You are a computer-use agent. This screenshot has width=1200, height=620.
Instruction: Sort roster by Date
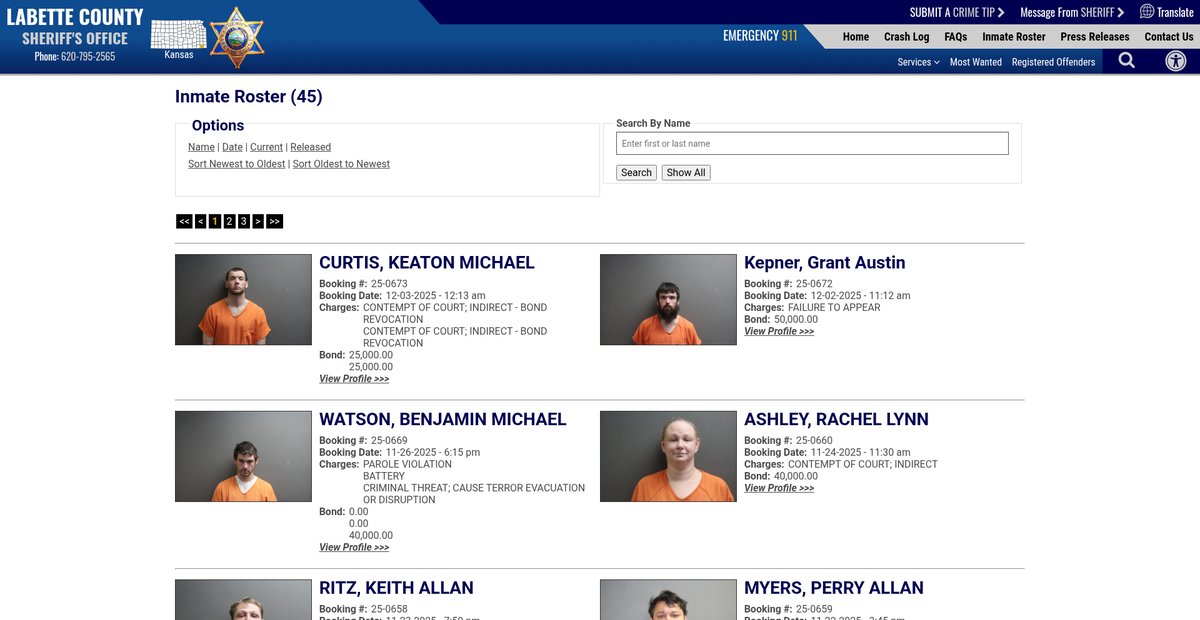(x=232, y=147)
